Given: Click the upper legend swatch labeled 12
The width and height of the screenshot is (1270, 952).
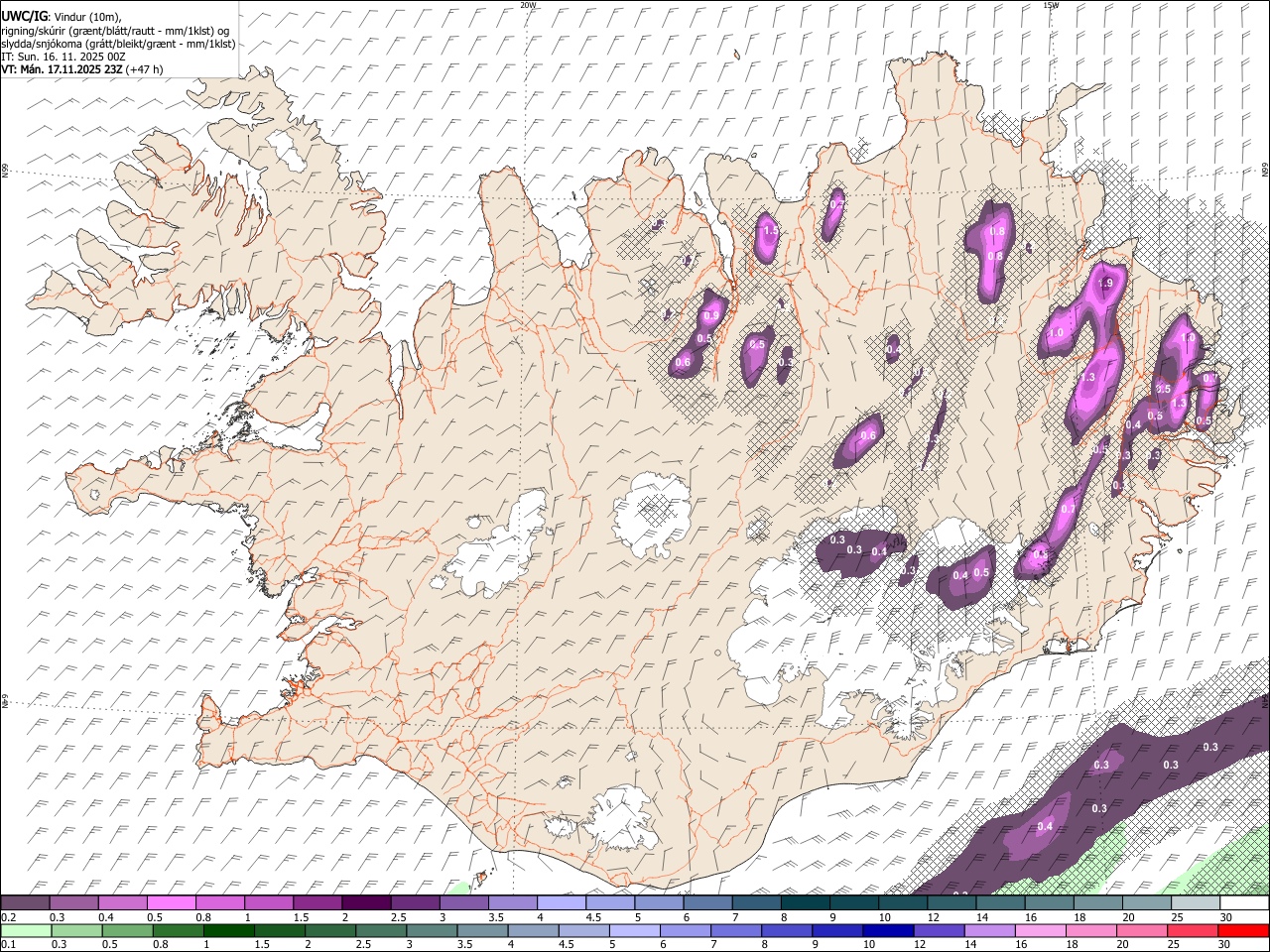Looking at the screenshot, I should (x=952, y=902).
